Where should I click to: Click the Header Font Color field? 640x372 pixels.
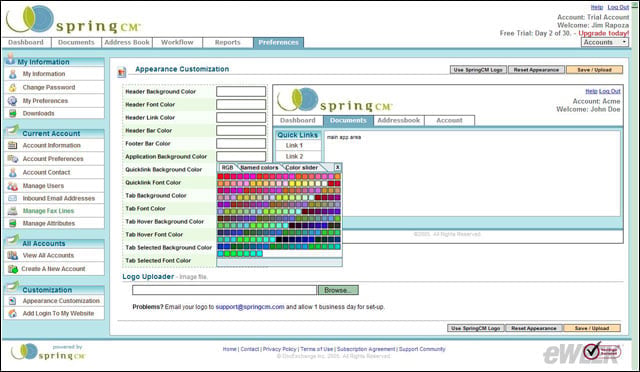click(241, 105)
